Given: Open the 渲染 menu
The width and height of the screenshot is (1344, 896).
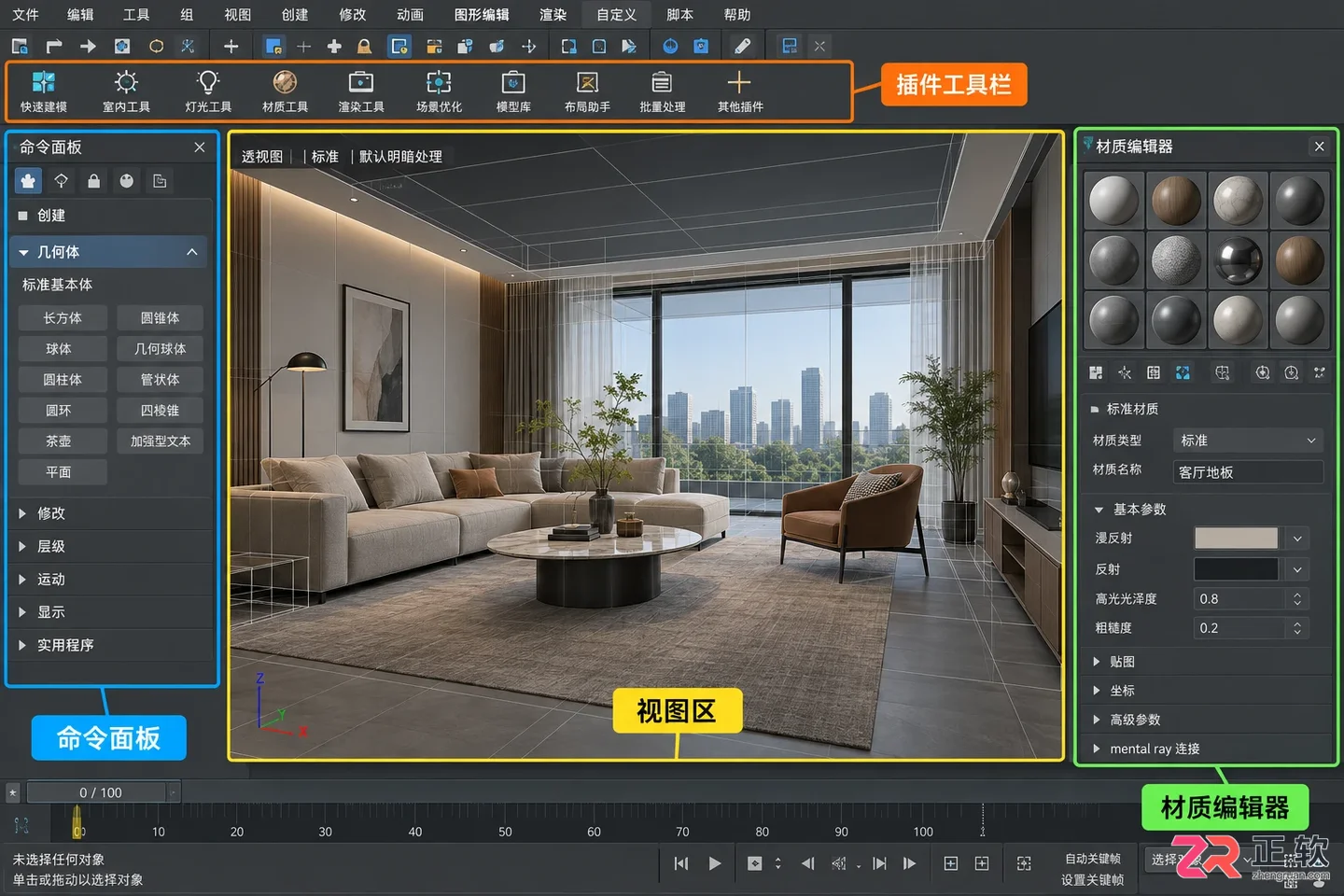Looking at the screenshot, I should (x=553, y=15).
